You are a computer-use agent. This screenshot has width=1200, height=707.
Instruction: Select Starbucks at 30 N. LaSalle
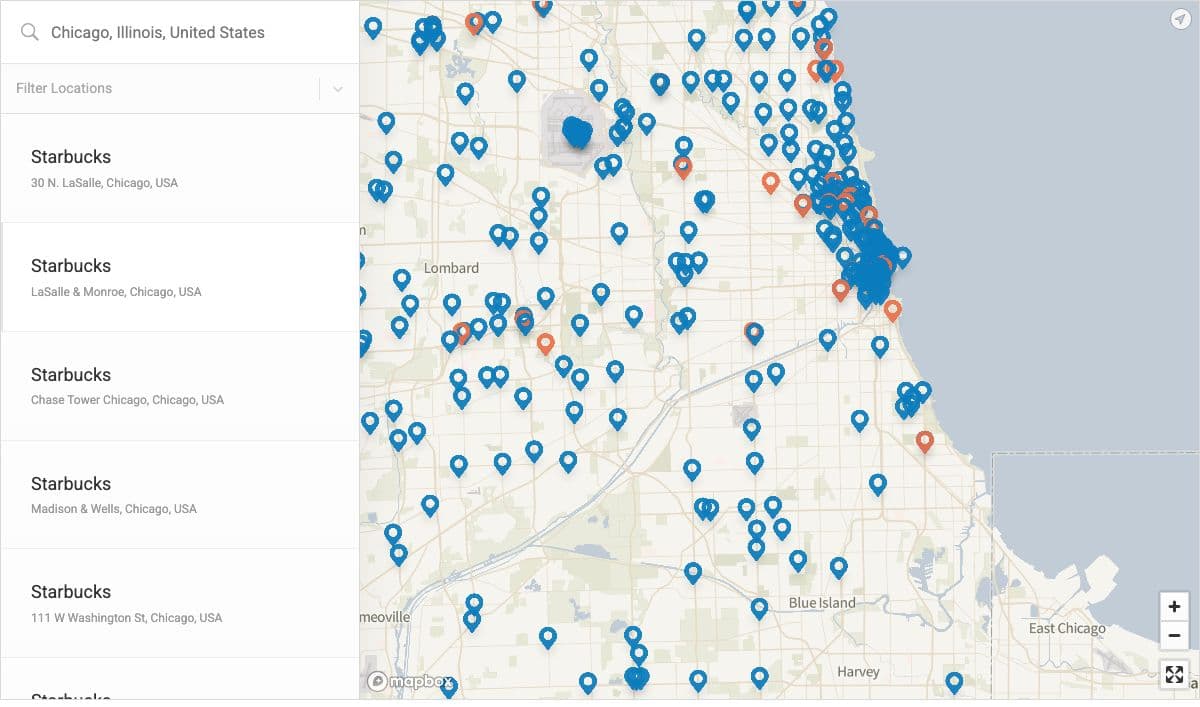tap(180, 168)
